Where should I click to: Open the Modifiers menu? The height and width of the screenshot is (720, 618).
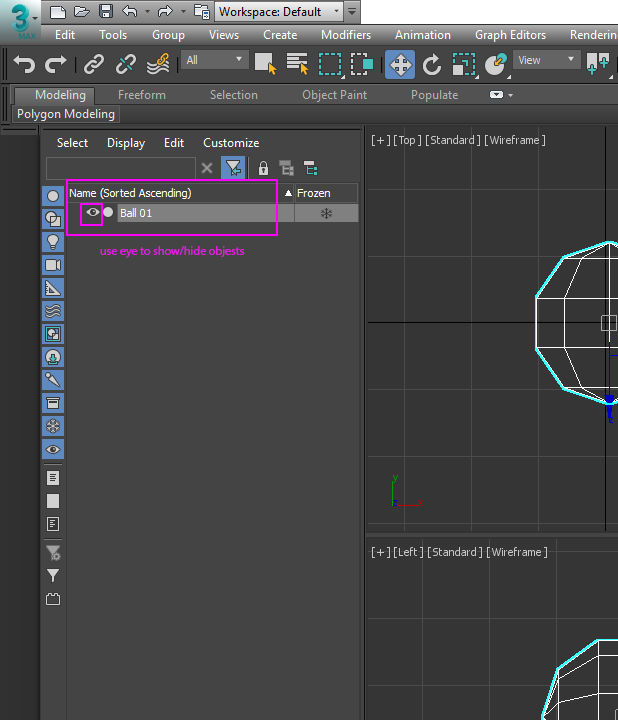pos(345,34)
